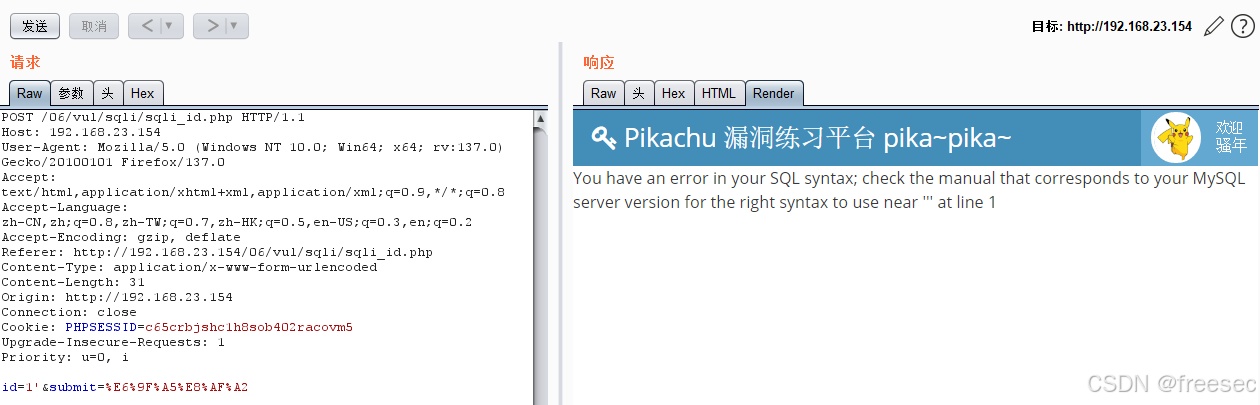
Task: Click the Accept-Encoding header line
Action: pyautogui.click(x=121, y=237)
